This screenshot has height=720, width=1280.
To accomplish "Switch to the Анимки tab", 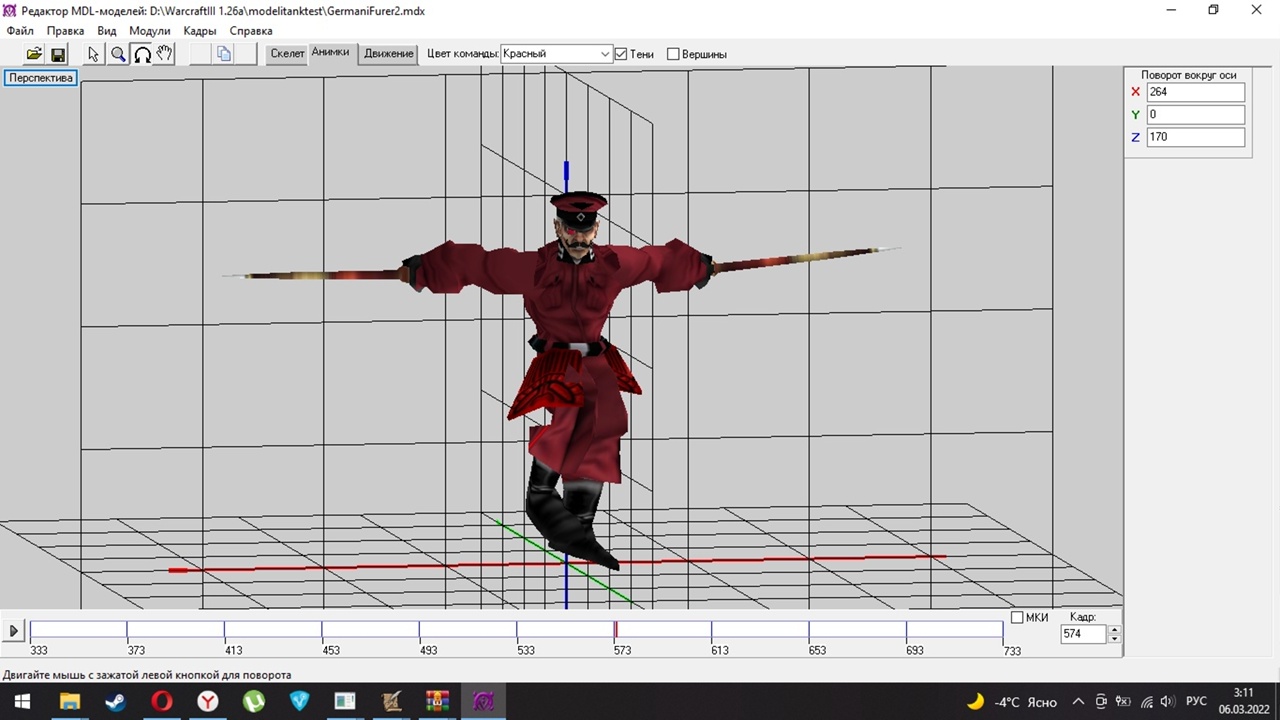I will pos(330,53).
